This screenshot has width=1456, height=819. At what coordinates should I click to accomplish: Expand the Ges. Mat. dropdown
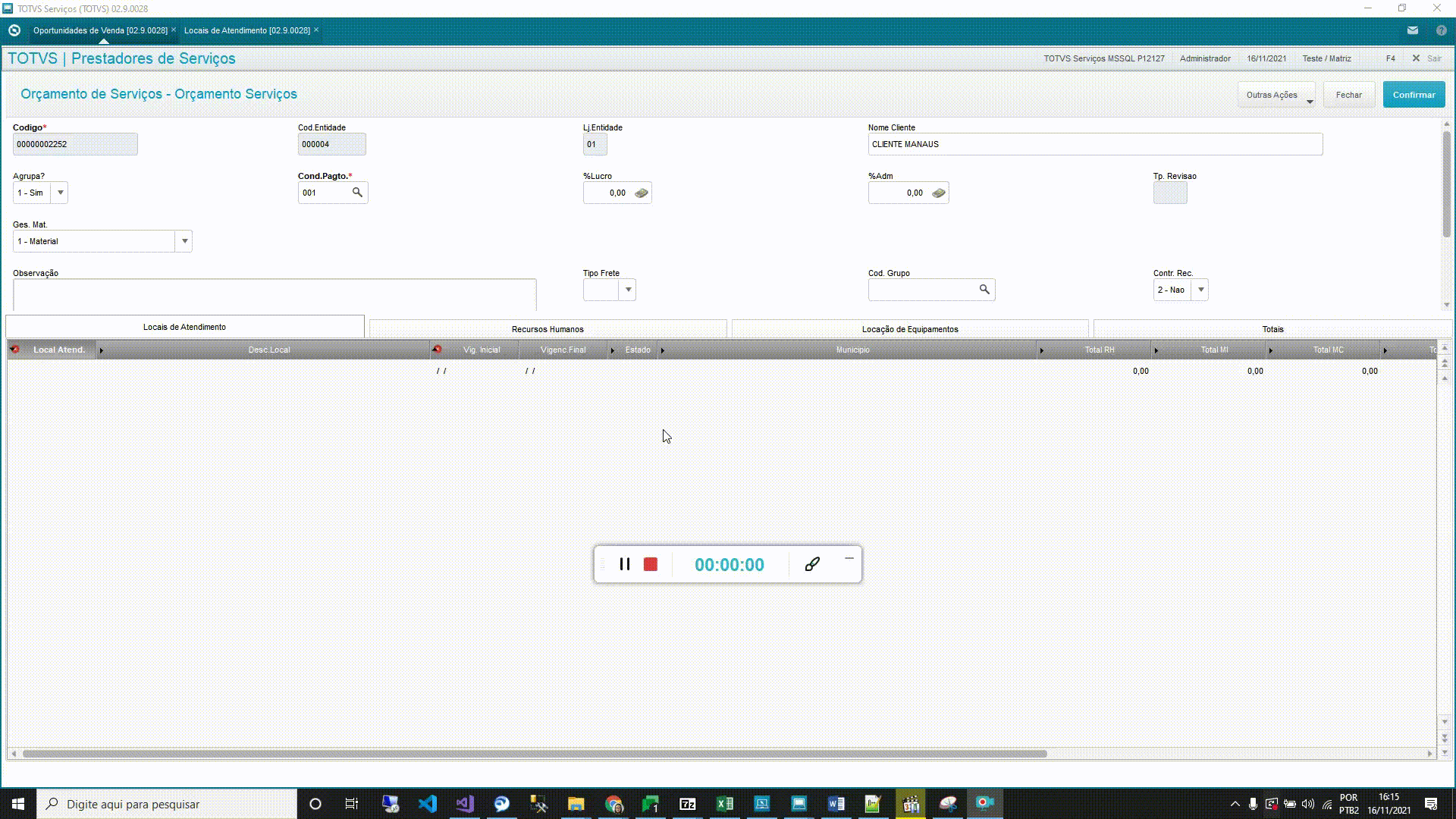(x=184, y=241)
